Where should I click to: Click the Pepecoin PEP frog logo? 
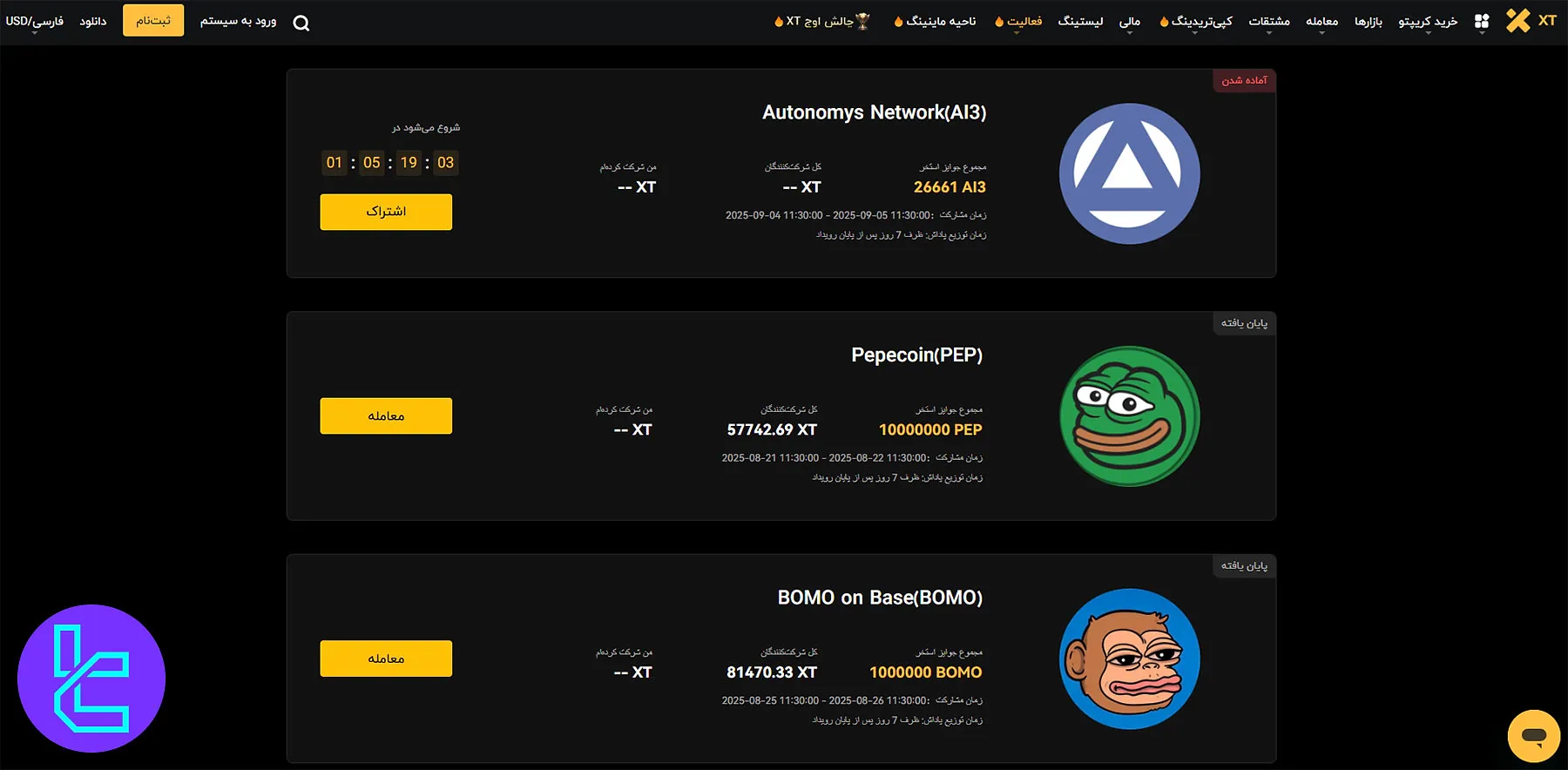[x=1128, y=415]
